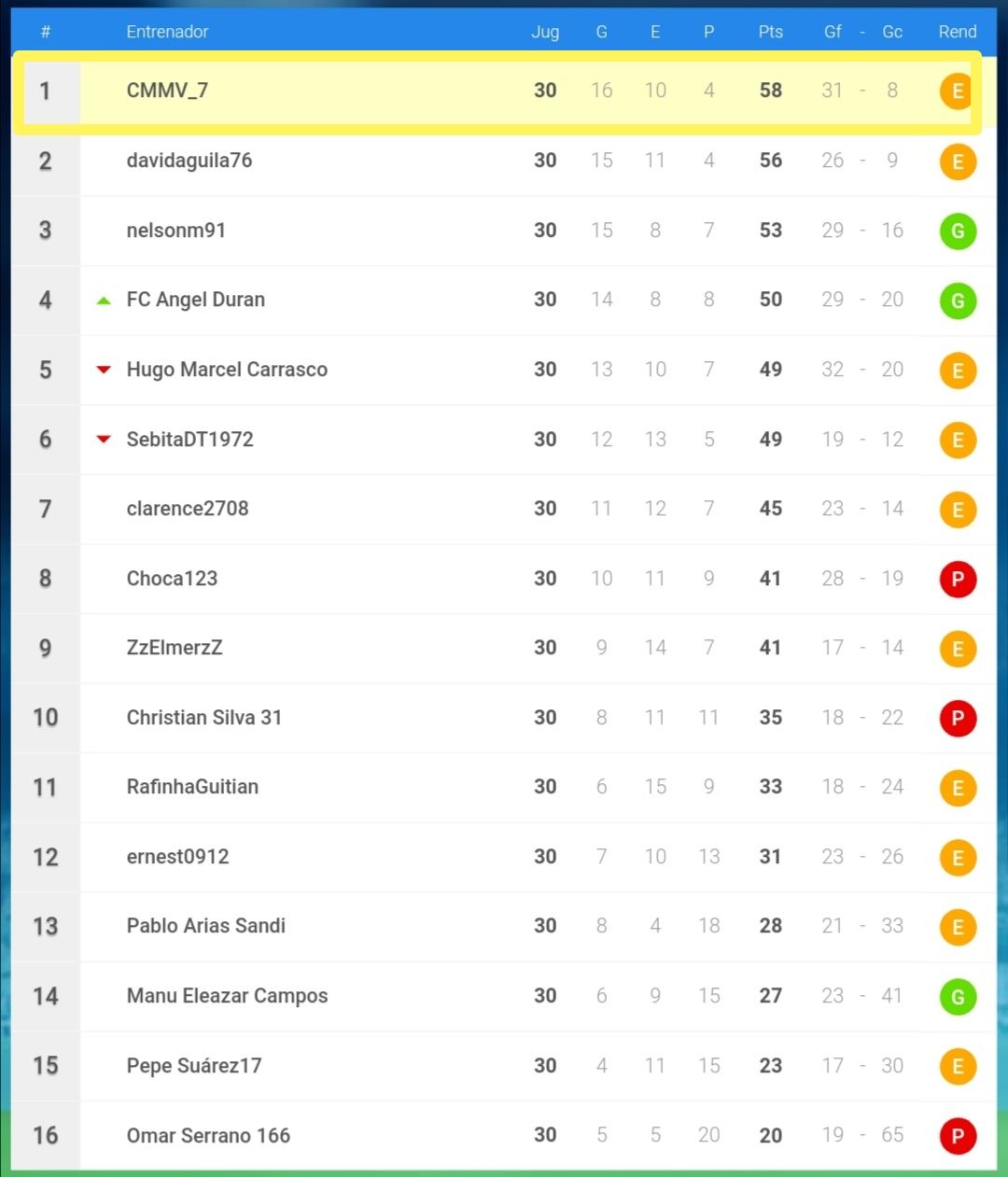Open the davidaguila76 manager profile

click(x=189, y=161)
